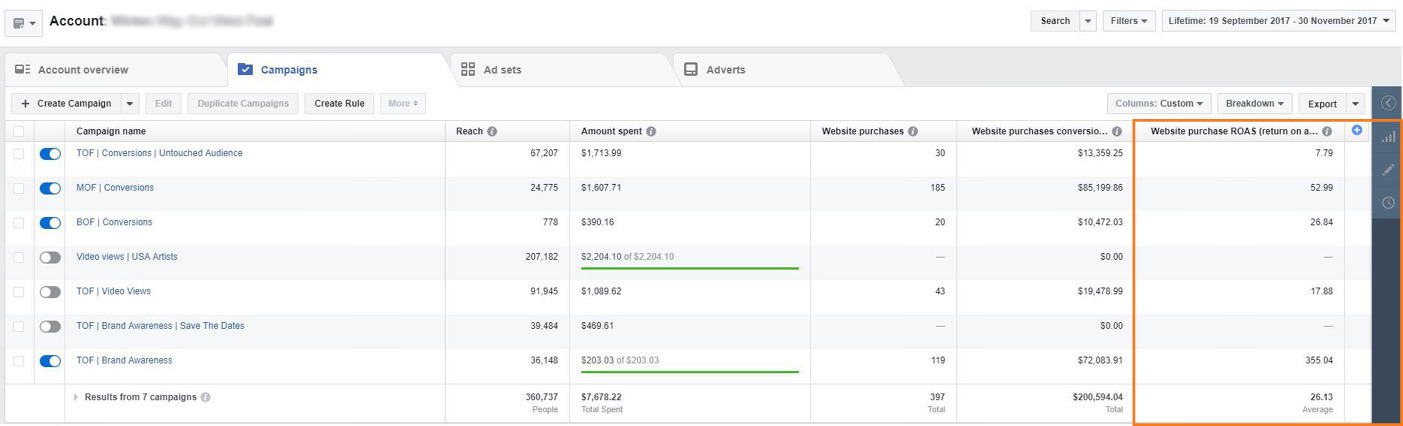Tick checkbox for BOF | Conversions row

pos(19,223)
